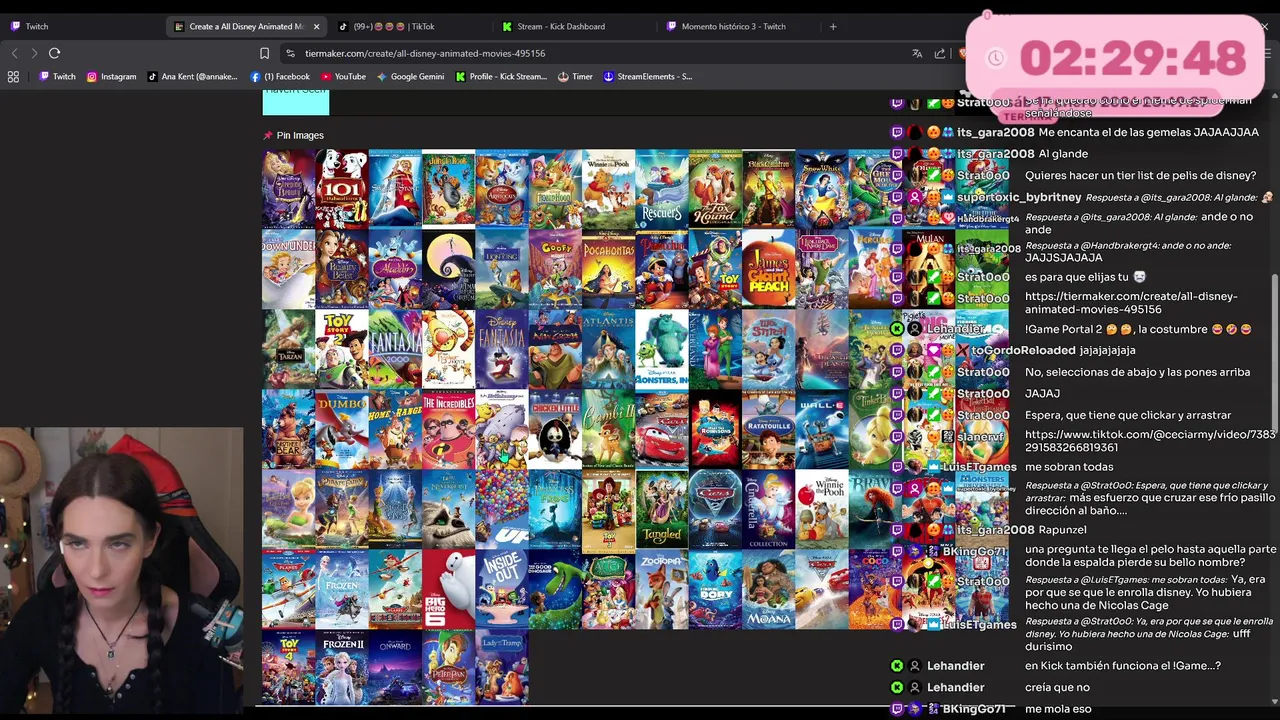
Task: Click the share page icon
Action: (940, 53)
